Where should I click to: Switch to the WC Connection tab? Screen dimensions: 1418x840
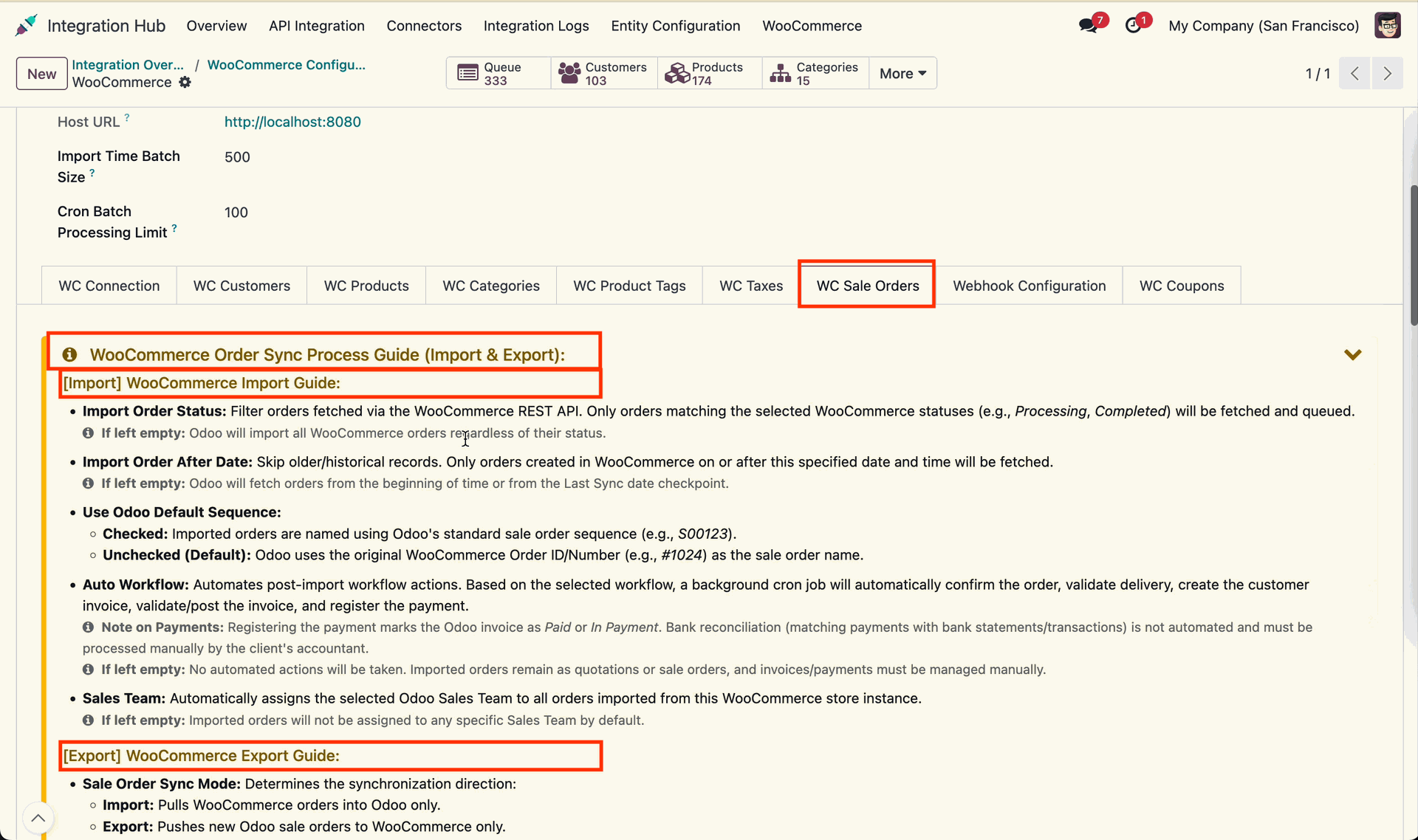click(x=109, y=286)
